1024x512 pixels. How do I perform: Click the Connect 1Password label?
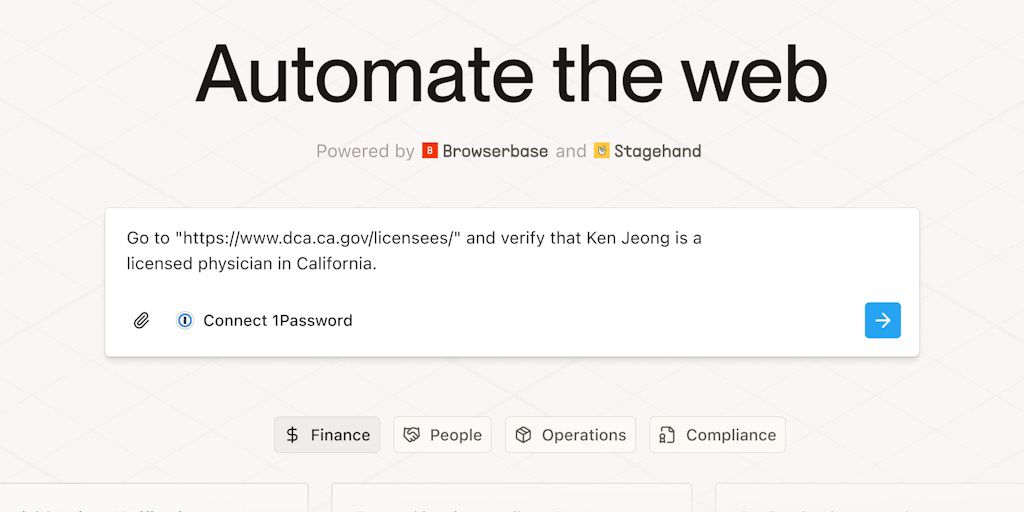[x=278, y=321]
